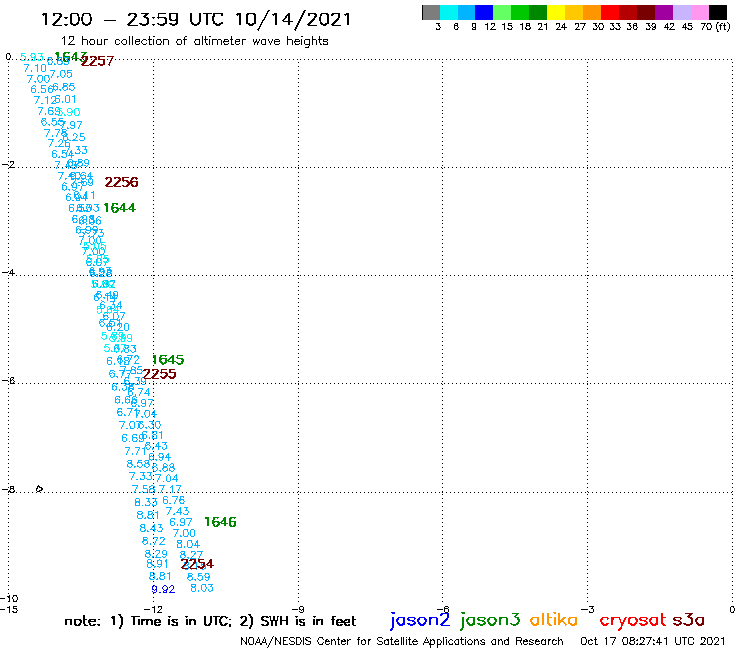Viewport: 740px width, 650px height.
Task: Click the dark red pass time label 2256
Action: pyautogui.click(x=121, y=182)
